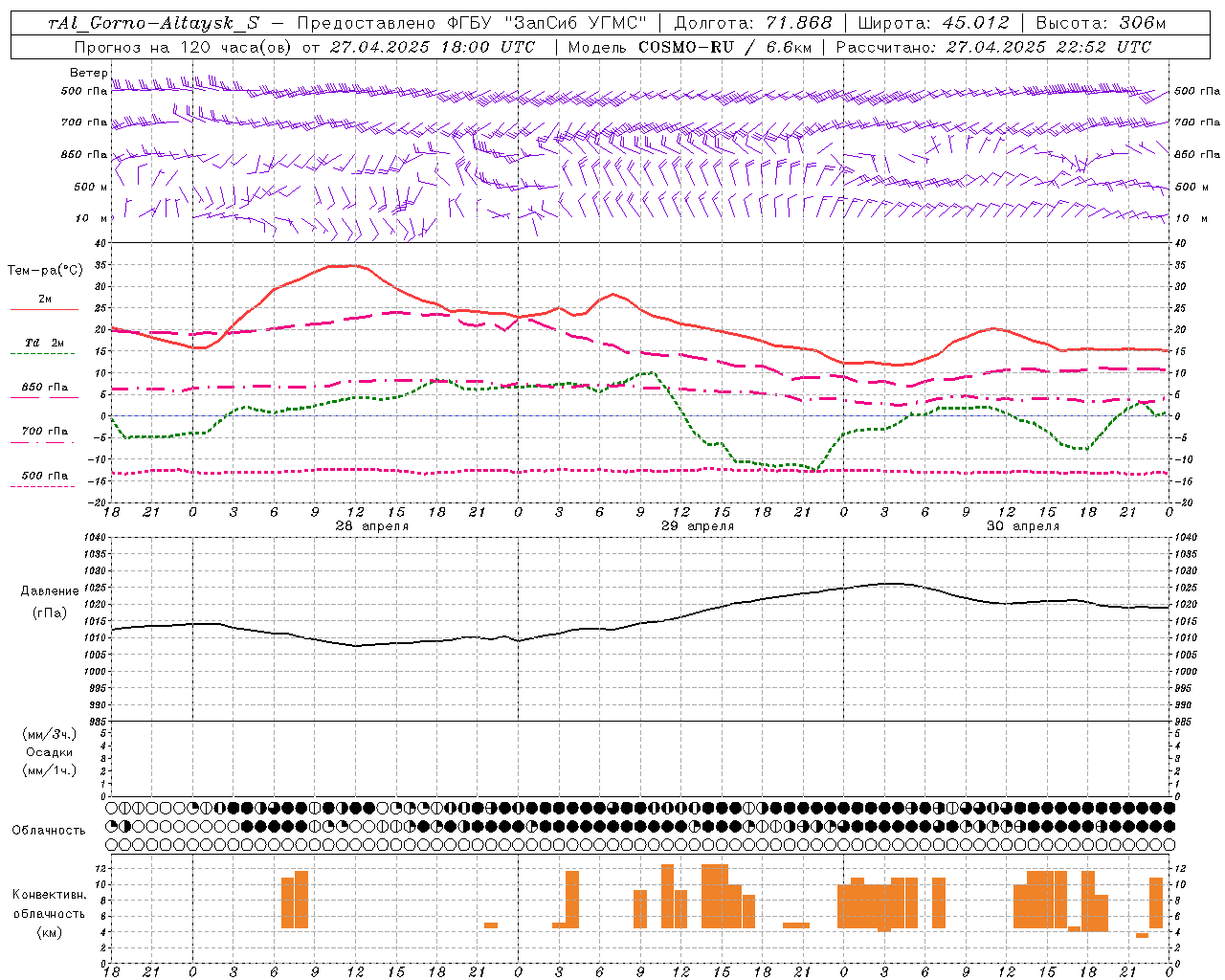The image size is (1225, 980).
Task: Click the Долгота: 71.868 value
Action: pos(753,23)
